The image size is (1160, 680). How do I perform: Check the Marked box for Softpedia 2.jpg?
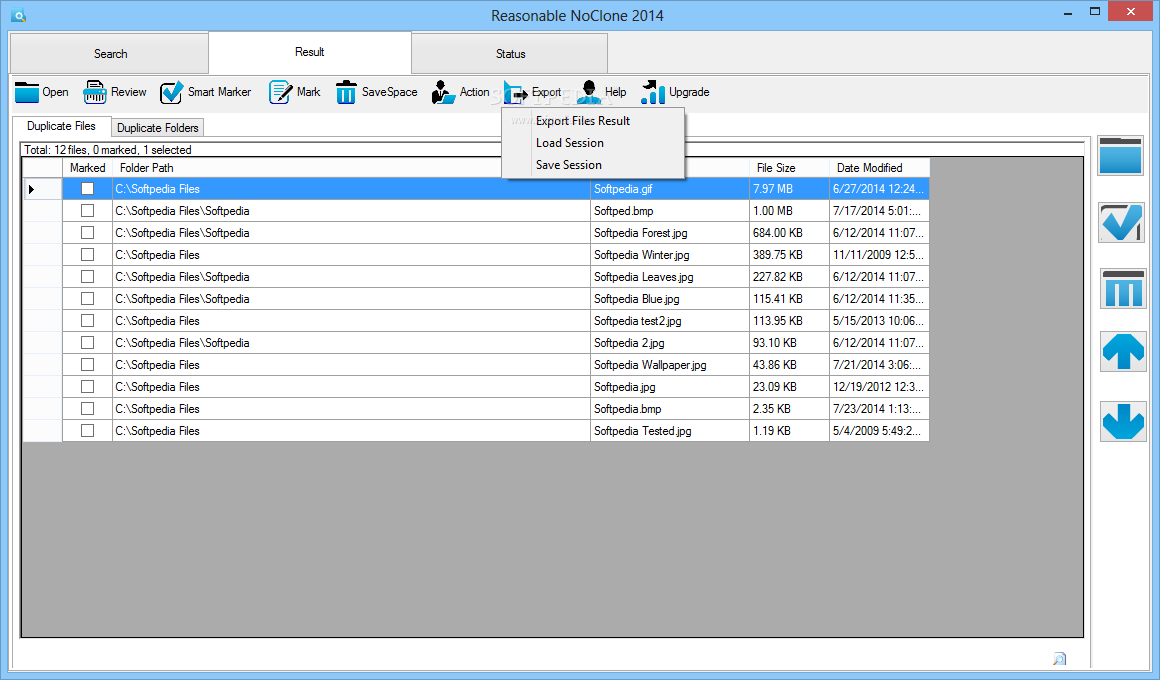[87, 343]
